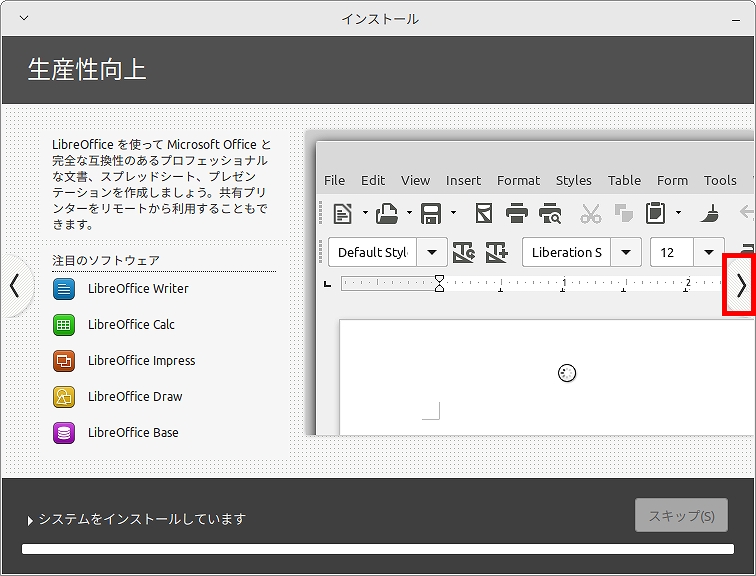Open the Default Style paragraph dropdown

pos(432,252)
